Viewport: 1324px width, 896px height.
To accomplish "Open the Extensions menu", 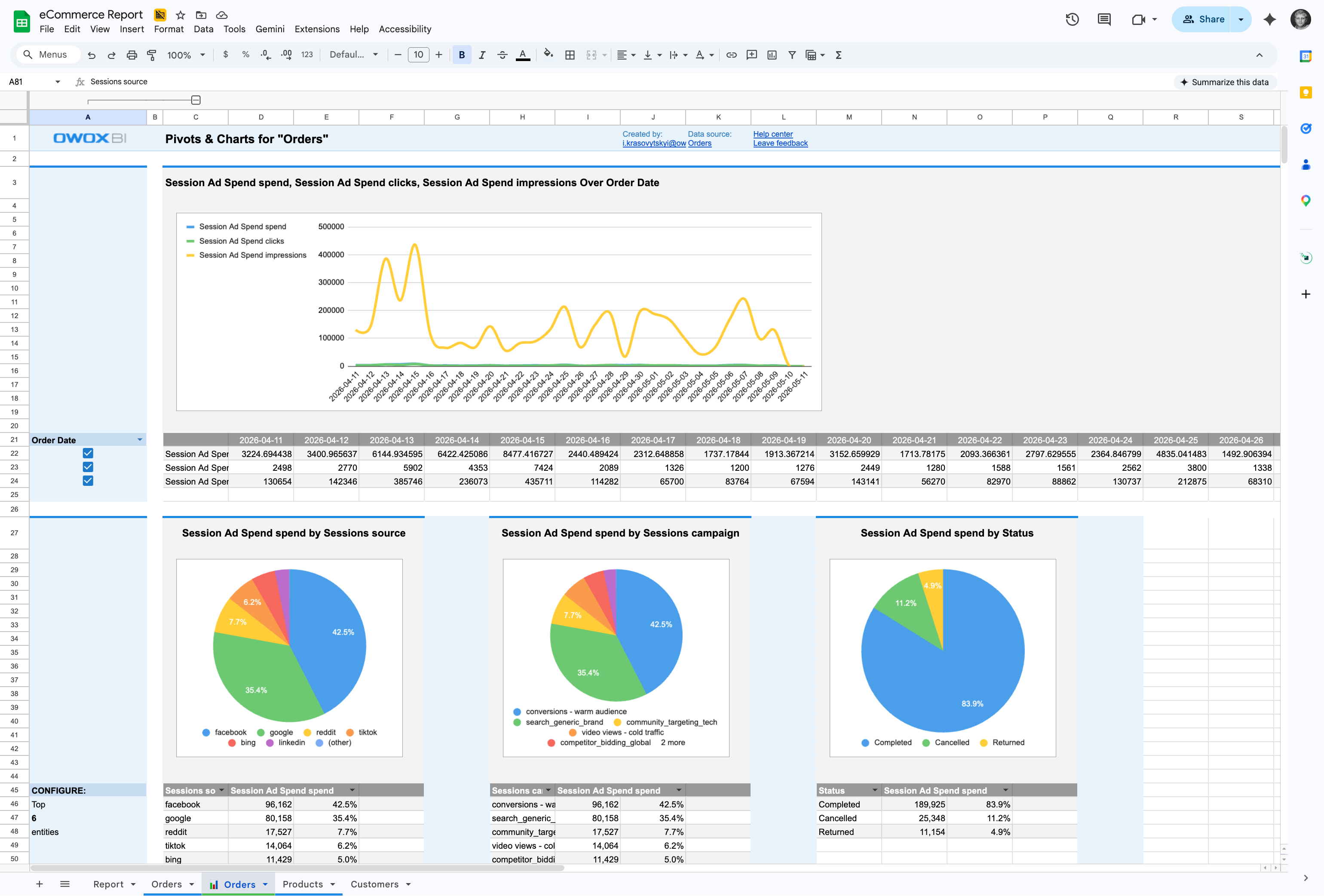I will click(x=317, y=29).
